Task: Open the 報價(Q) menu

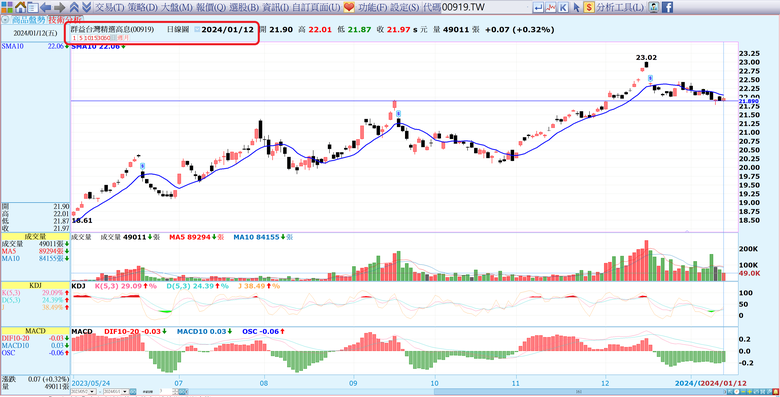Action: (211, 7)
